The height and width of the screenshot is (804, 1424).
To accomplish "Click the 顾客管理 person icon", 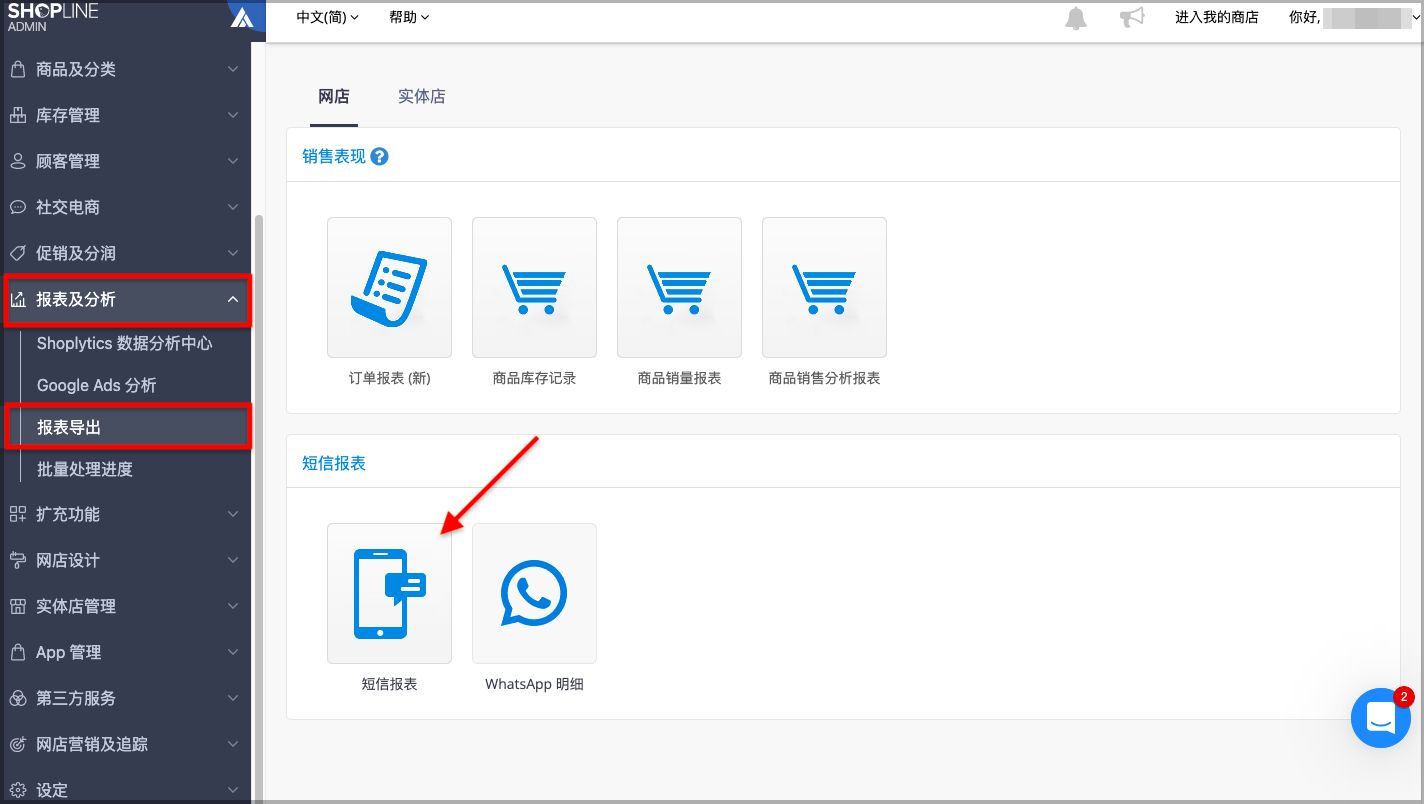I will coord(17,161).
